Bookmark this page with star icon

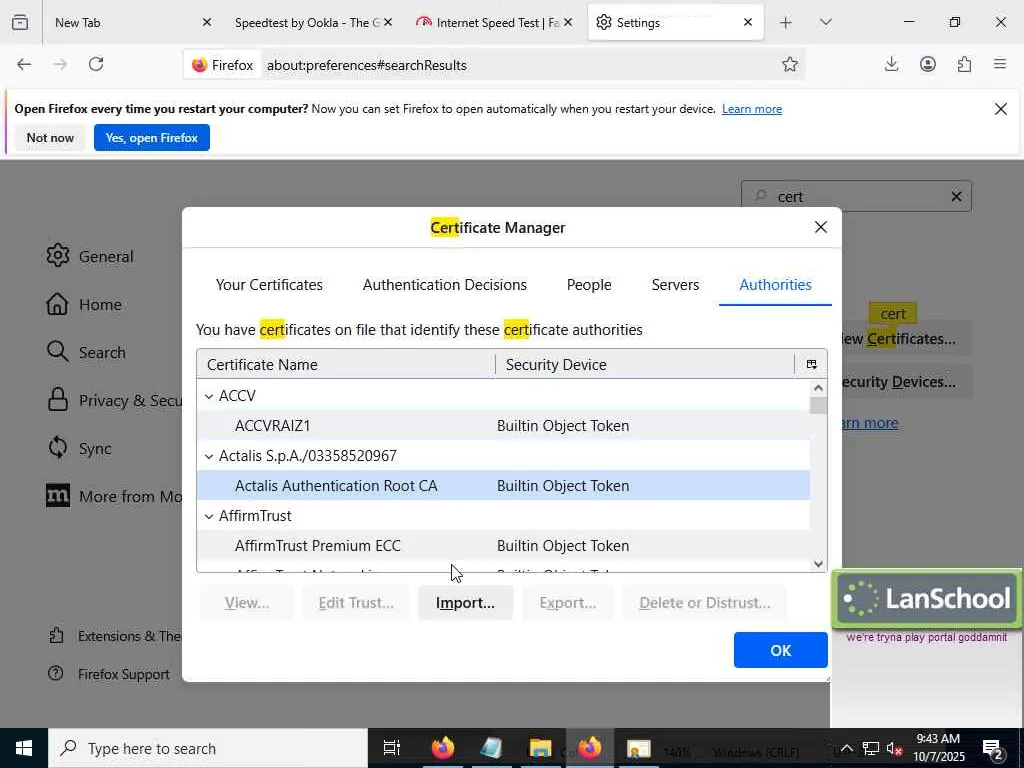pos(790,64)
